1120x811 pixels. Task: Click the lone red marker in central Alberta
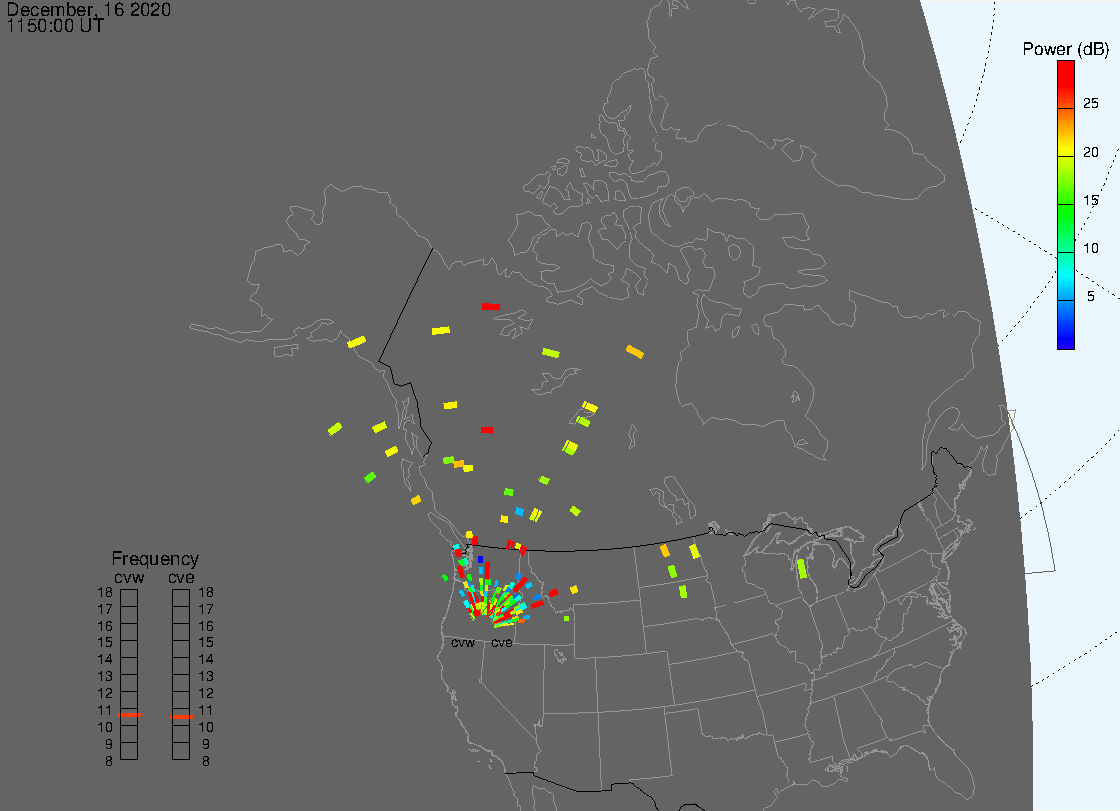(x=487, y=430)
